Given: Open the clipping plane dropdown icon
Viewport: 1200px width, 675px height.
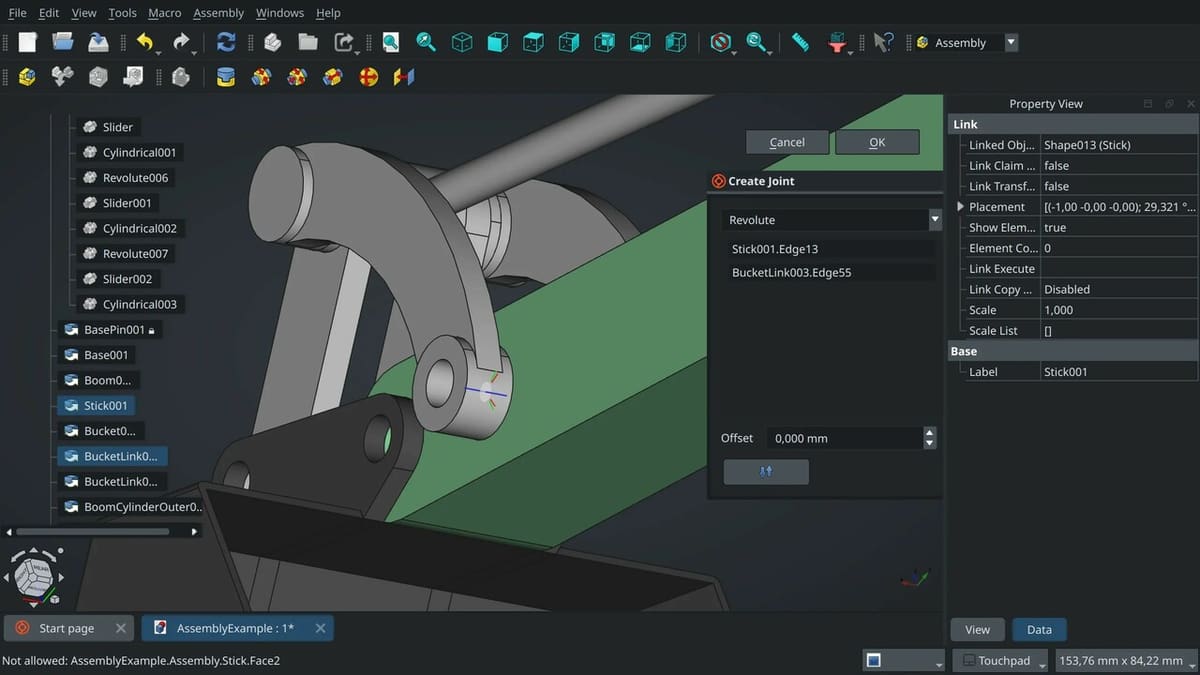Looking at the screenshot, I should coord(838,42).
